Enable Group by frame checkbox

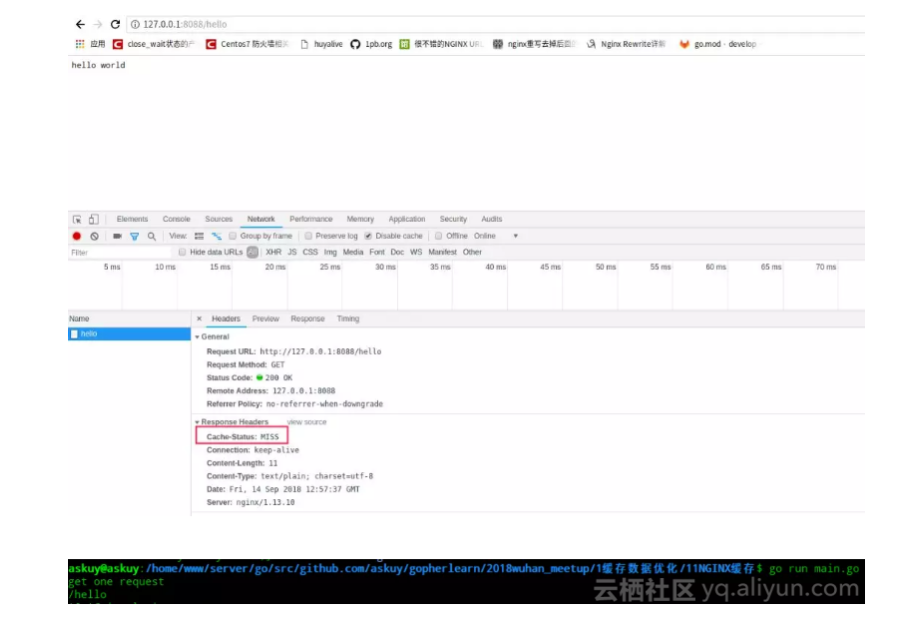pos(233,236)
